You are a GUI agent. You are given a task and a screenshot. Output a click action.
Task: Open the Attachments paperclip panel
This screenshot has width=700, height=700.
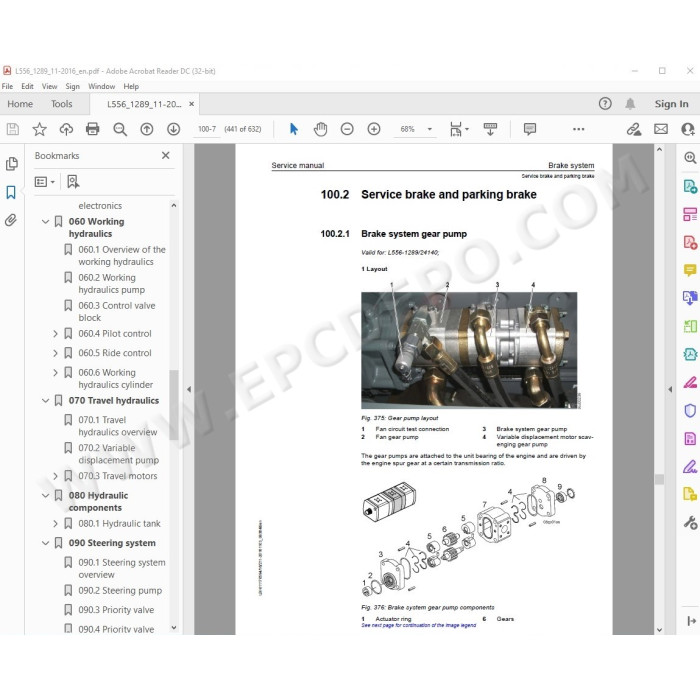click(x=11, y=220)
